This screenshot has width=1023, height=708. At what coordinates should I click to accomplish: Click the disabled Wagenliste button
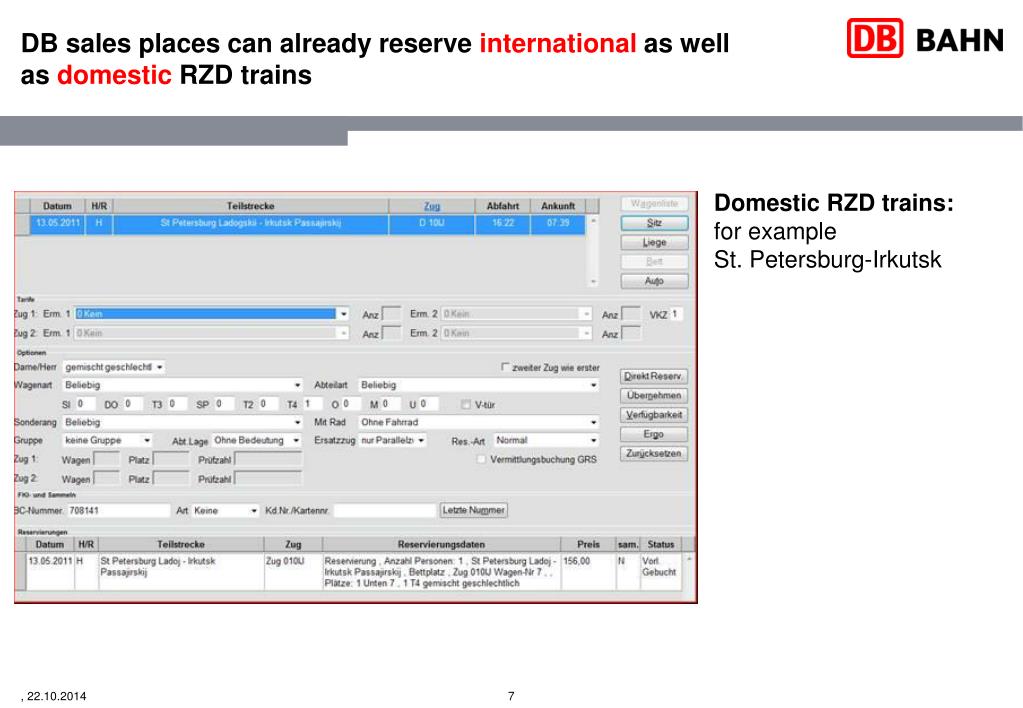click(x=654, y=204)
